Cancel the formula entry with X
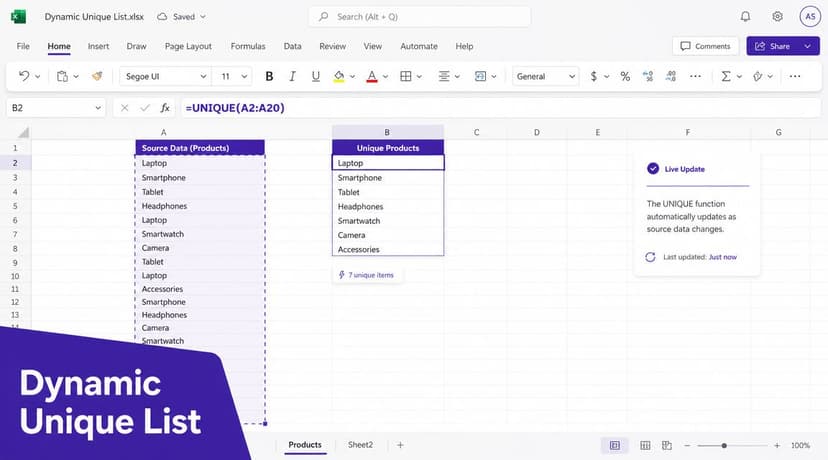Image resolution: width=828 pixels, height=460 pixels. (x=125, y=108)
